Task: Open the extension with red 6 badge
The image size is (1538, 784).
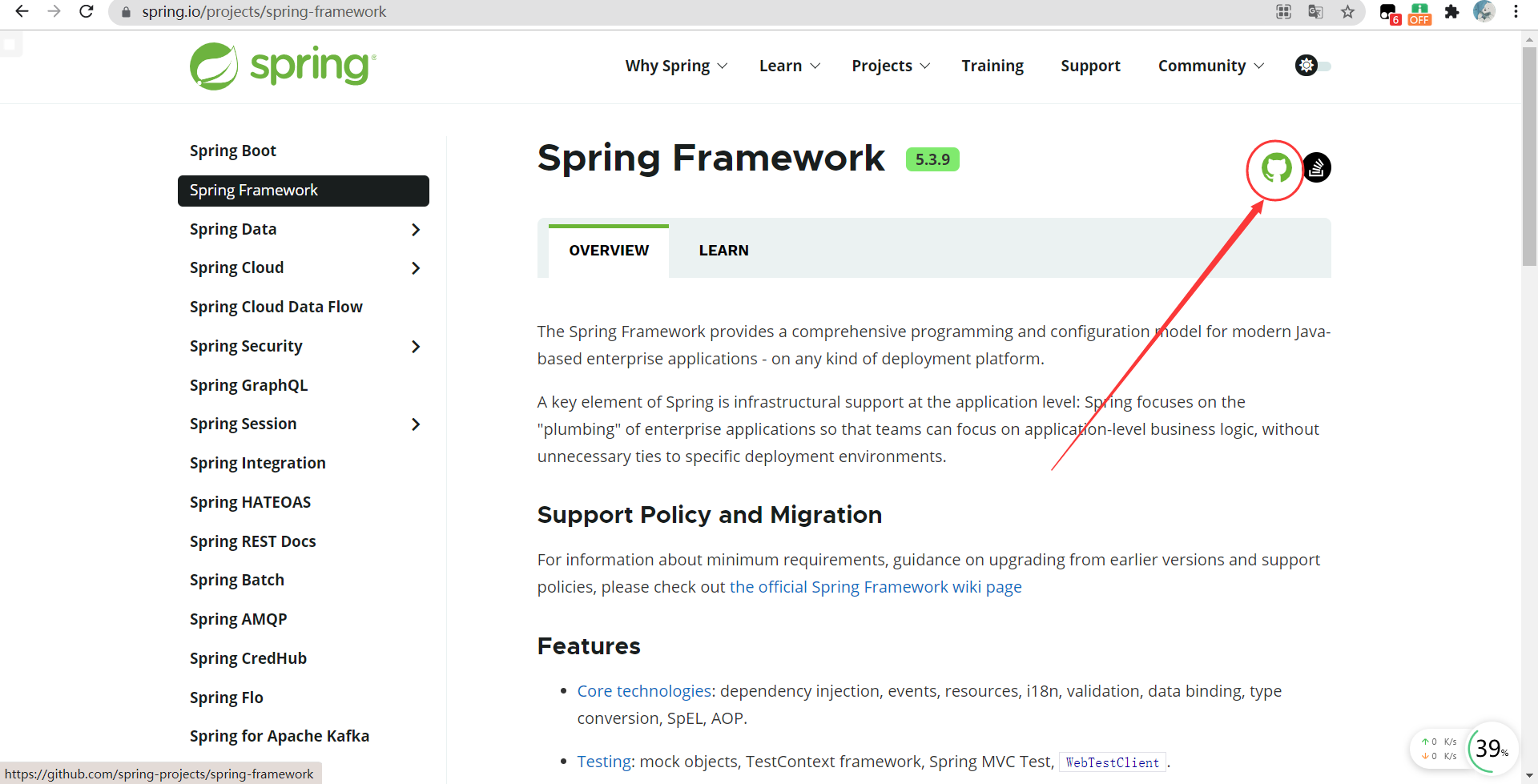Action: click(1390, 14)
